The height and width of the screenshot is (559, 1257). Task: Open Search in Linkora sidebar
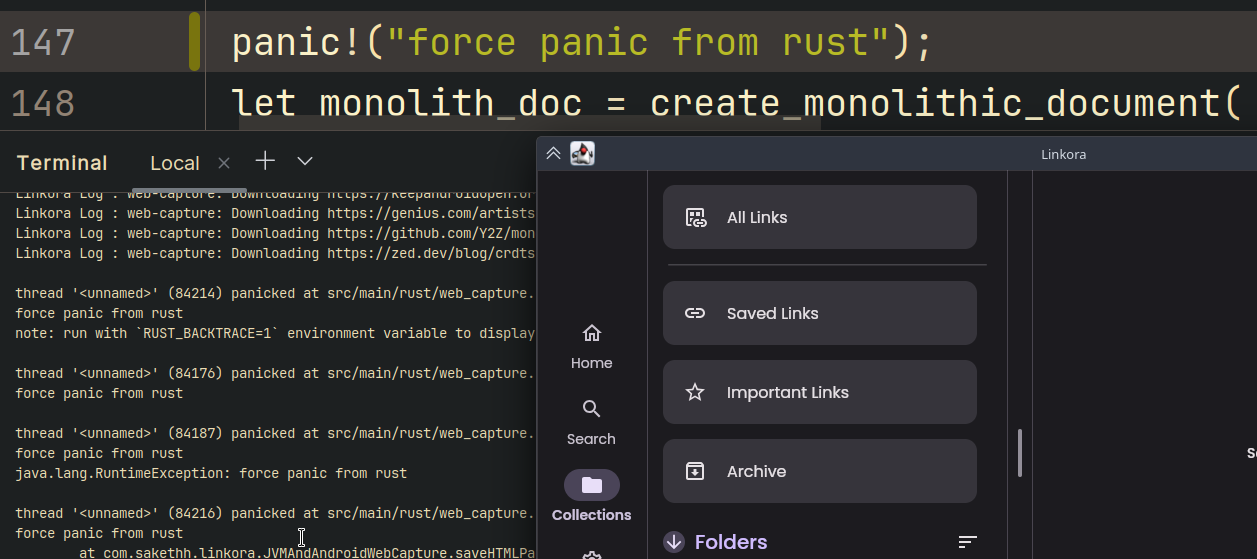coord(591,422)
